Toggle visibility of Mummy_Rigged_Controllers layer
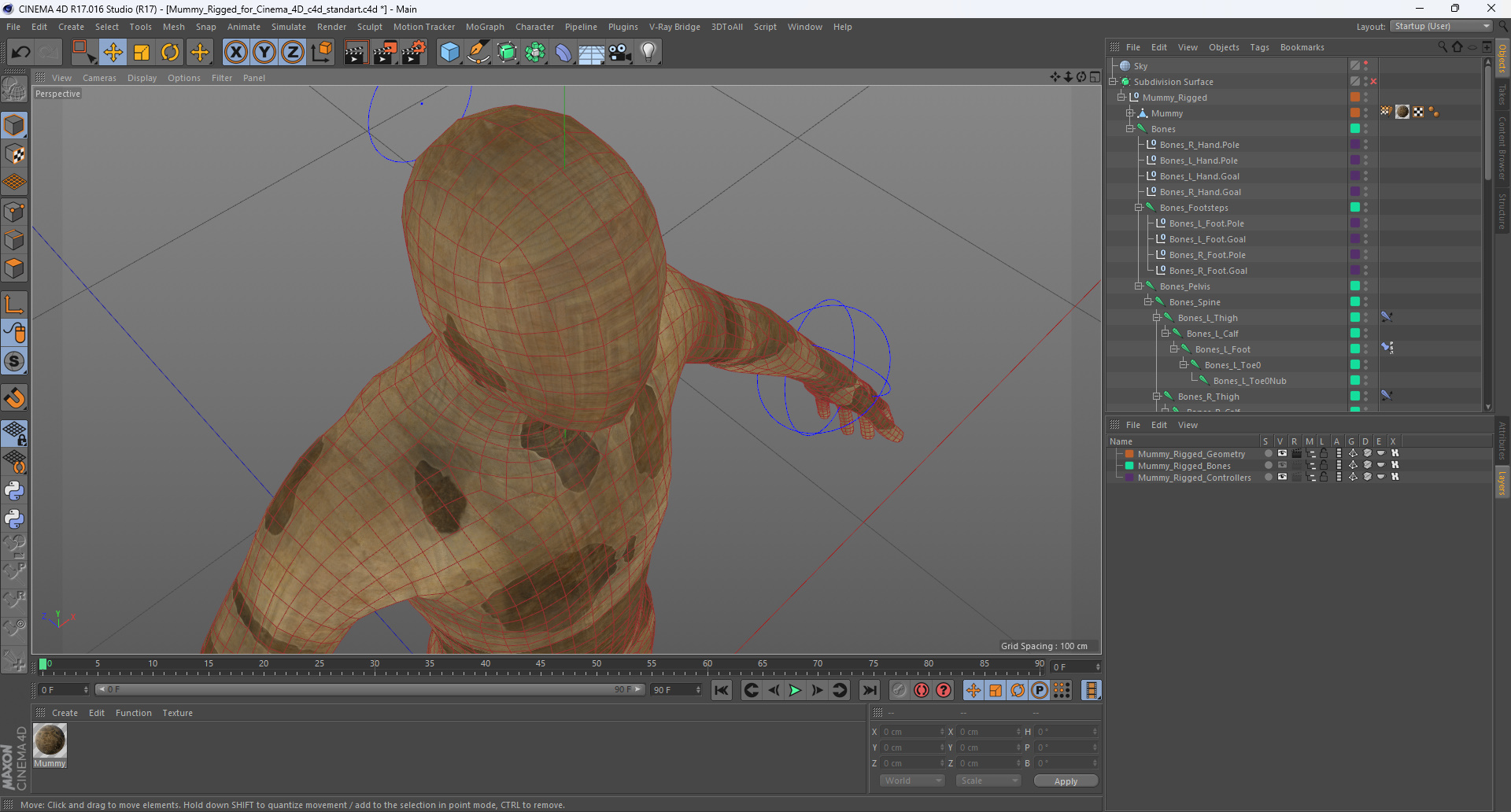 click(x=1282, y=478)
